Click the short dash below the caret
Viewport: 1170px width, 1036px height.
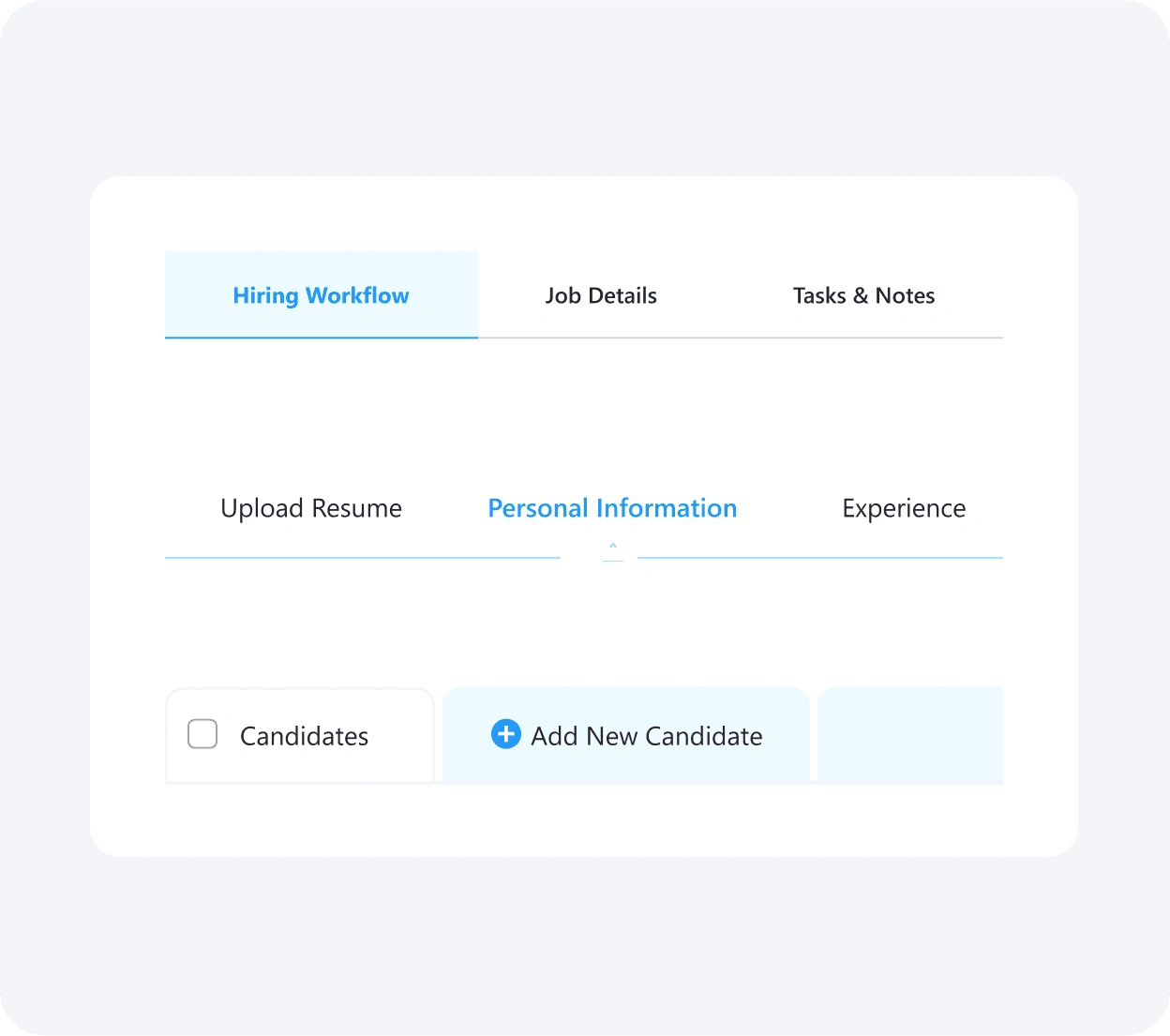tap(613, 561)
